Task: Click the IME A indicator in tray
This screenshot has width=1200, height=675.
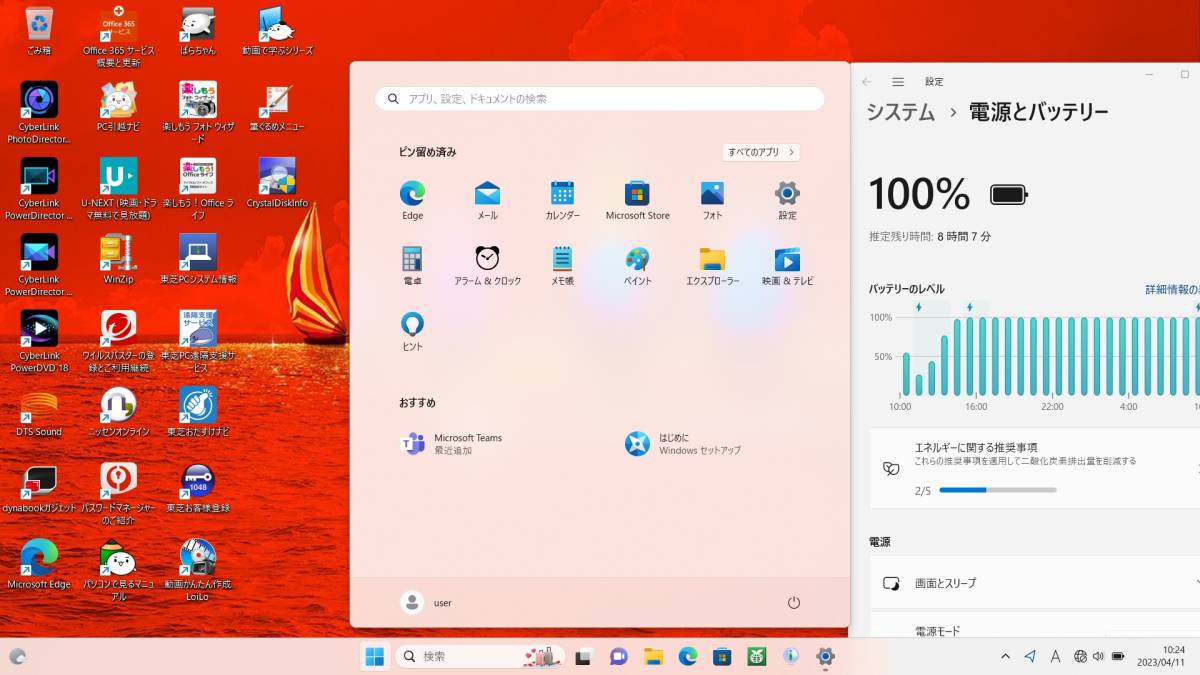Action: point(1055,656)
